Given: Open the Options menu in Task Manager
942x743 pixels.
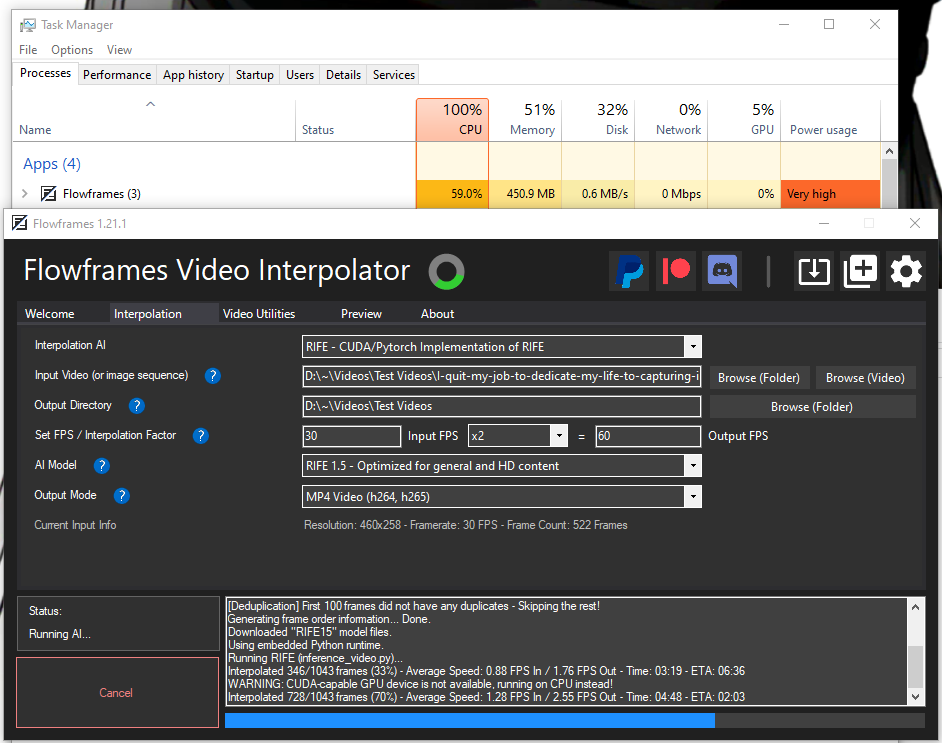Looking at the screenshot, I should [71, 49].
